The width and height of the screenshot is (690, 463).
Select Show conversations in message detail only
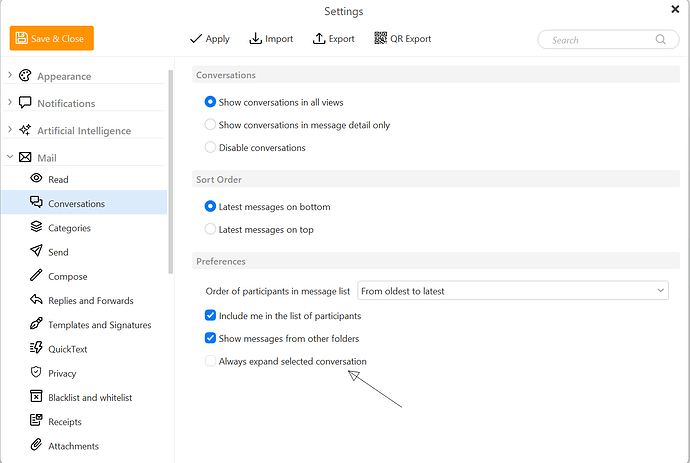tap(210, 125)
